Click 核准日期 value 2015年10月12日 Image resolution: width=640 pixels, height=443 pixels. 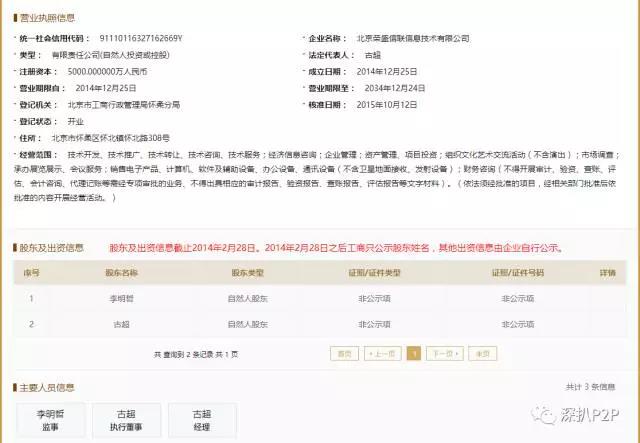(x=387, y=105)
